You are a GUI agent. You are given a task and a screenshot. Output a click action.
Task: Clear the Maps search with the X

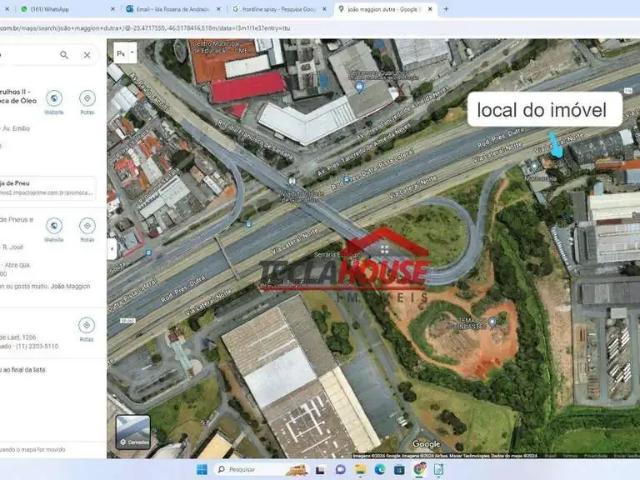click(x=87, y=55)
